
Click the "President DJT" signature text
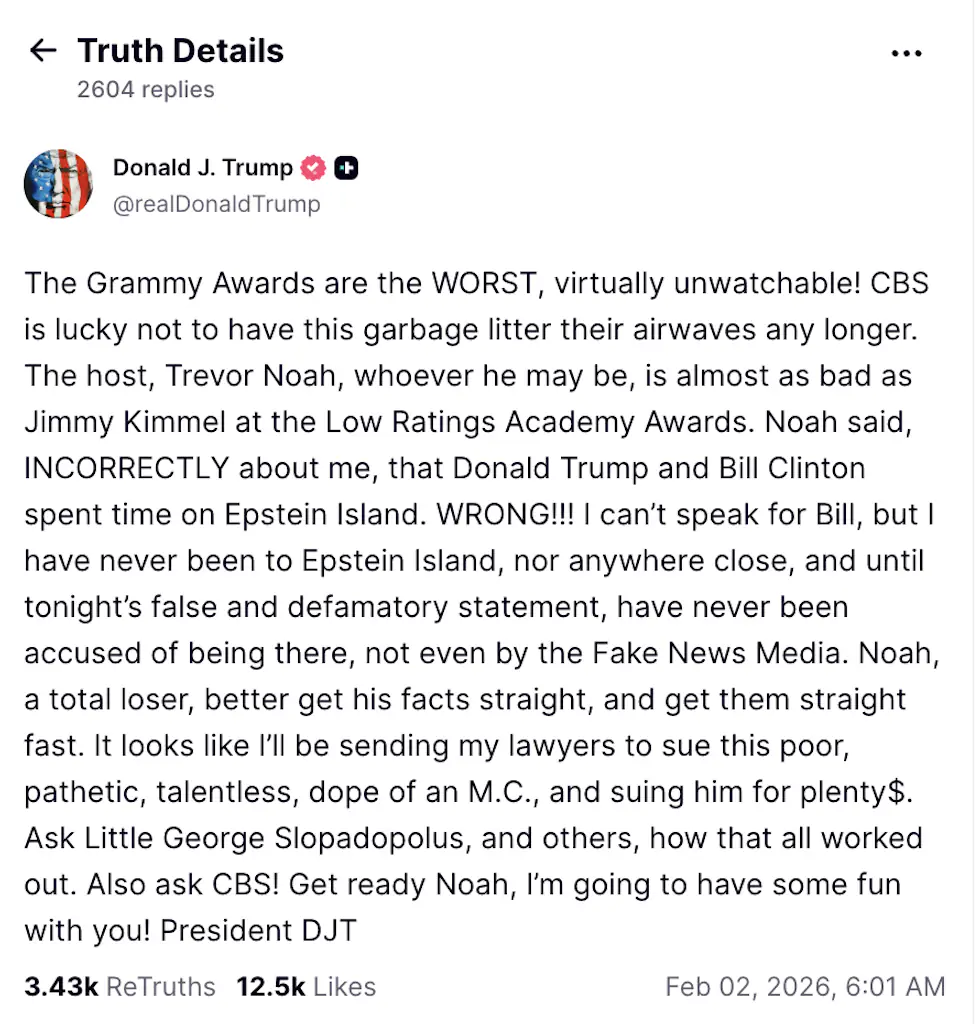pyautogui.click(x=258, y=930)
